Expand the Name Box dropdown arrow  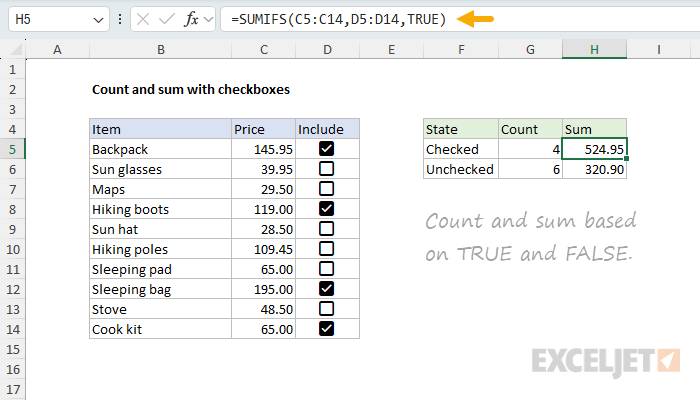click(x=98, y=20)
